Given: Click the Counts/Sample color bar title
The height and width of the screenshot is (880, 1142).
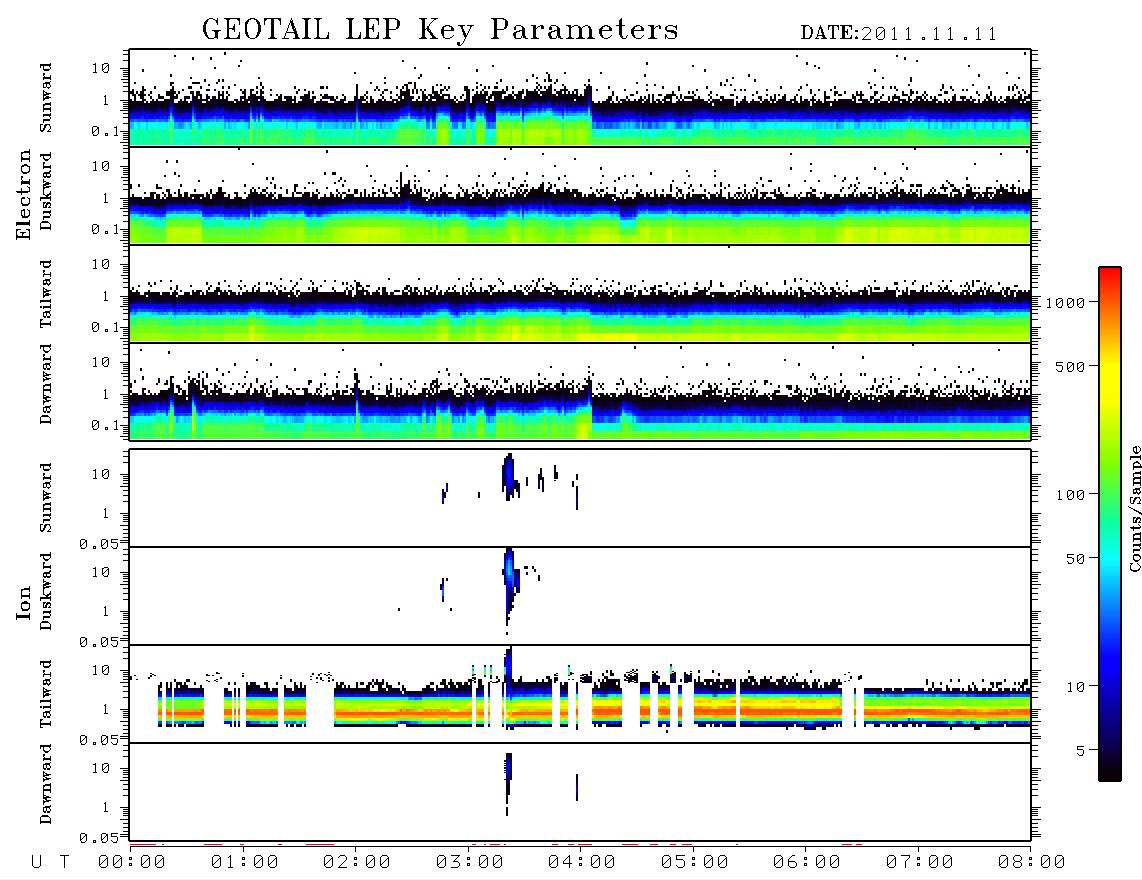Looking at the screenshot, I should pyautogui.click(x=1134, y=508).
